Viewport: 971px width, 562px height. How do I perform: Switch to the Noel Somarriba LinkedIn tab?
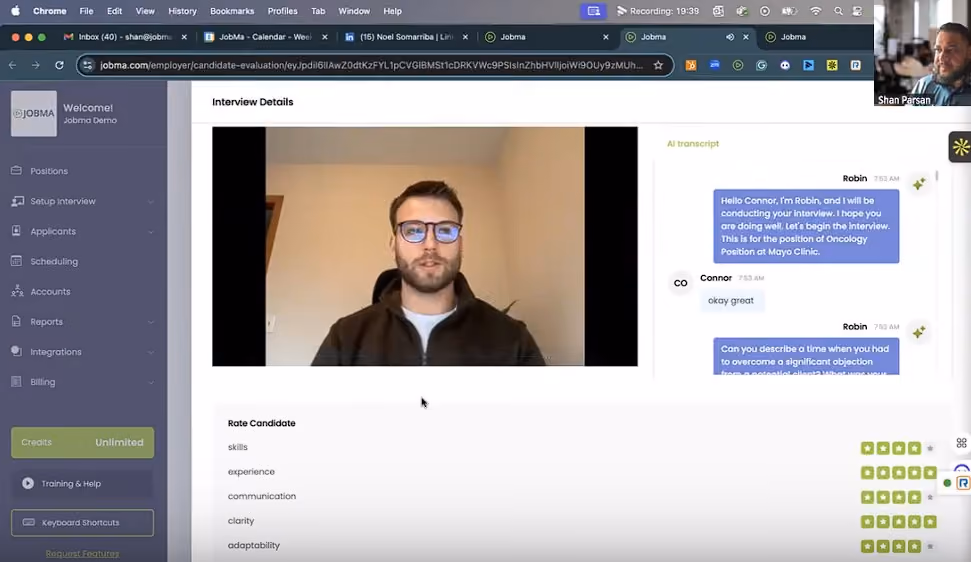[x=406, y=37]
